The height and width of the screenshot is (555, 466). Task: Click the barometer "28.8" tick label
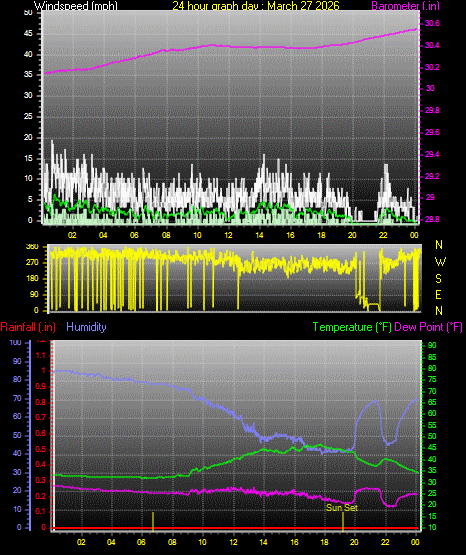point(432,219)
